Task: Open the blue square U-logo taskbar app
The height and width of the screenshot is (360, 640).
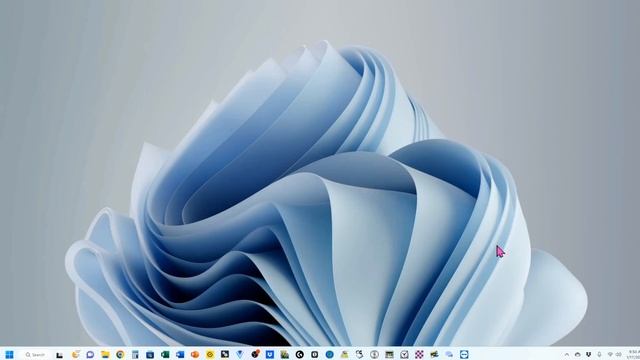Action: (270, 354)
